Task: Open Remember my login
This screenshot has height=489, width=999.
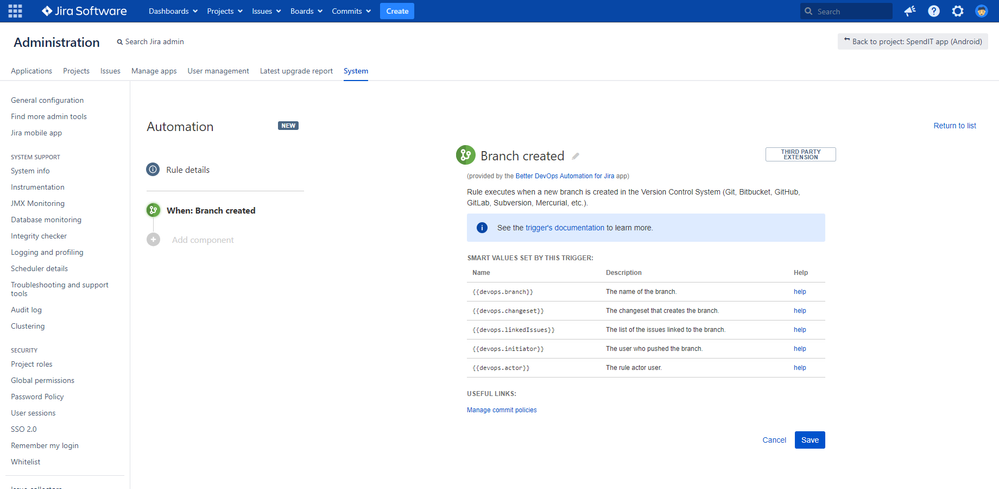Action: (x=45, y=446)
